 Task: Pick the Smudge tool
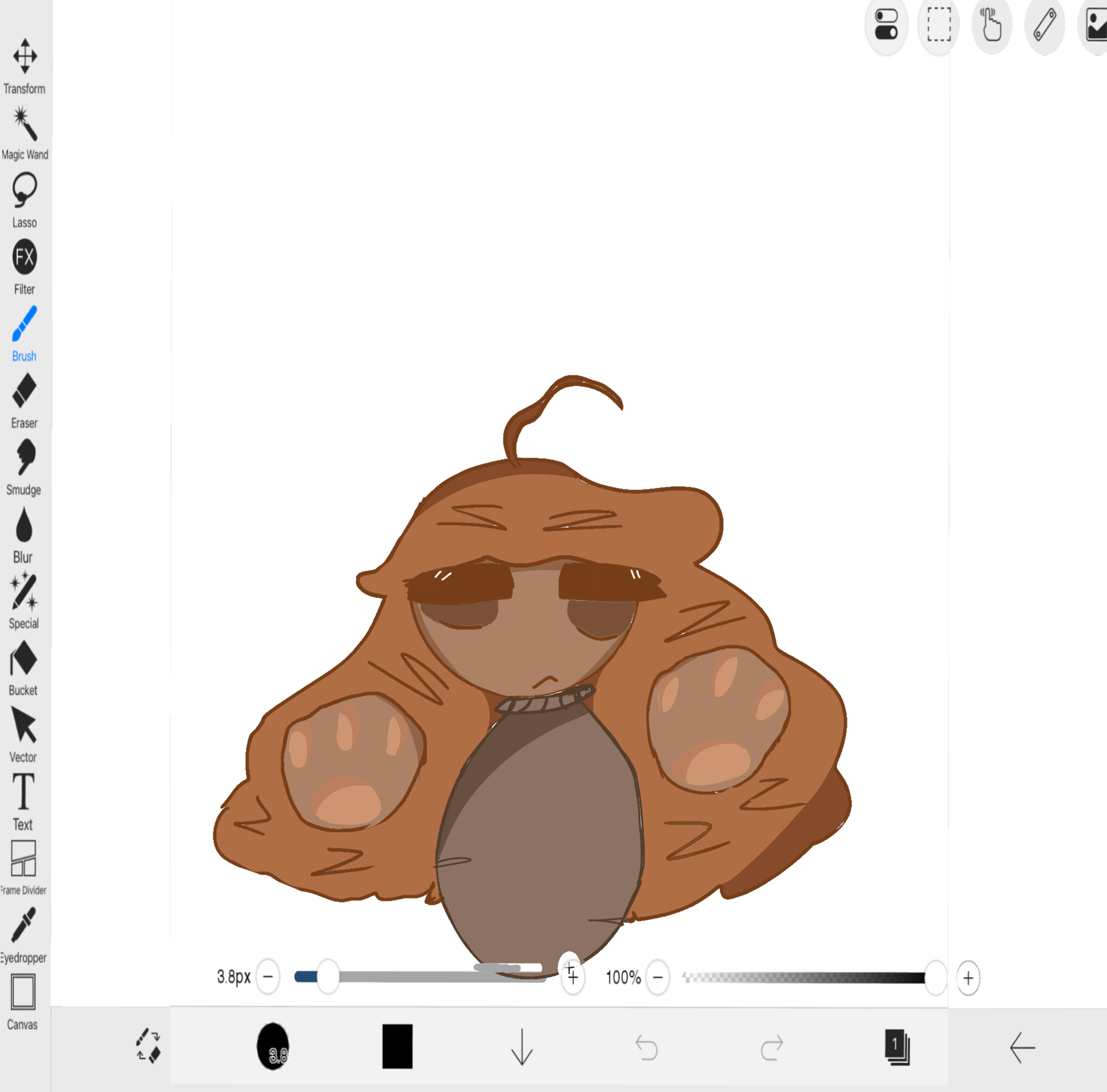coord(25,458)
